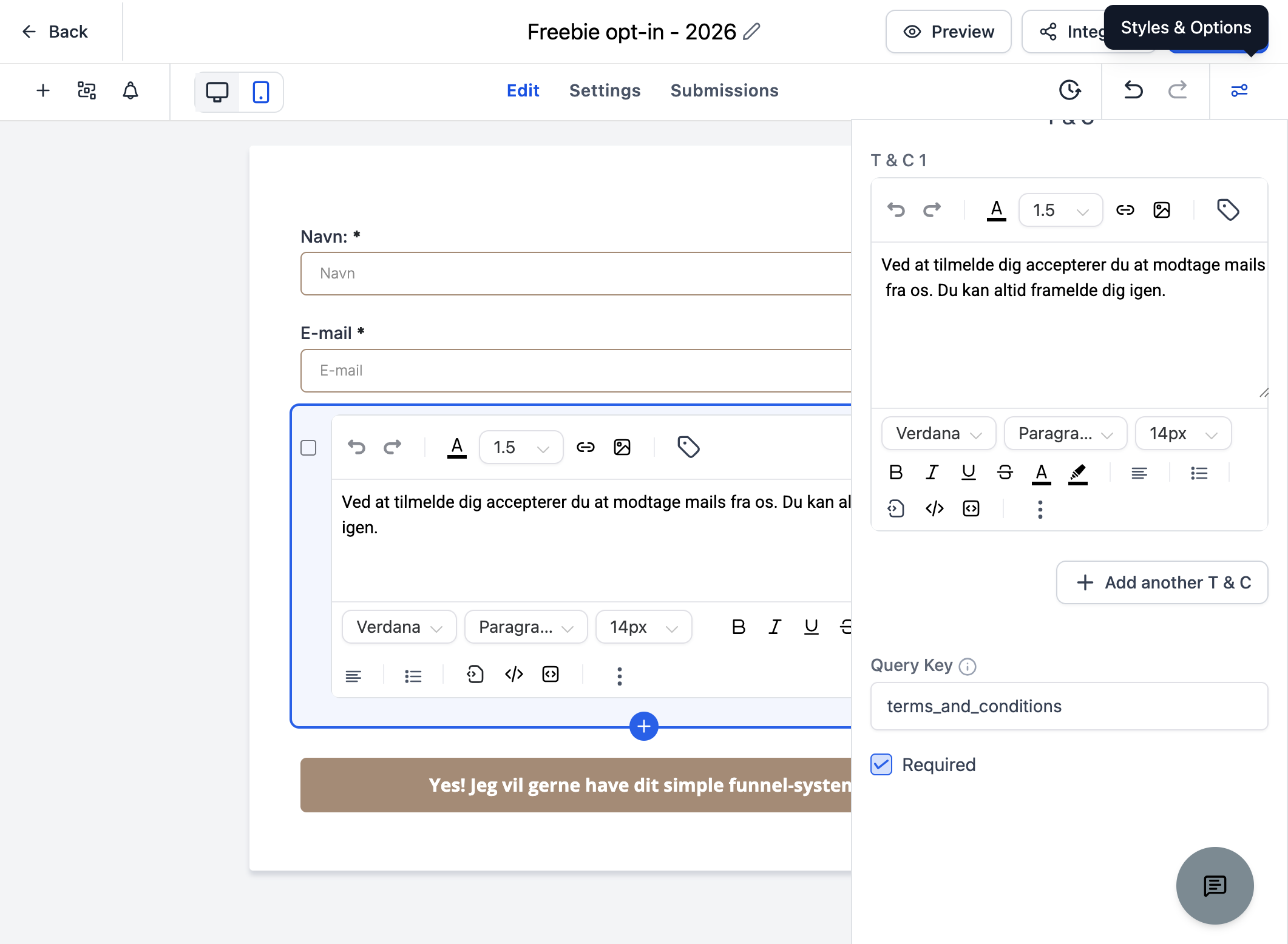
Task: Switch to the Edit tab
Action: [523, 90]
